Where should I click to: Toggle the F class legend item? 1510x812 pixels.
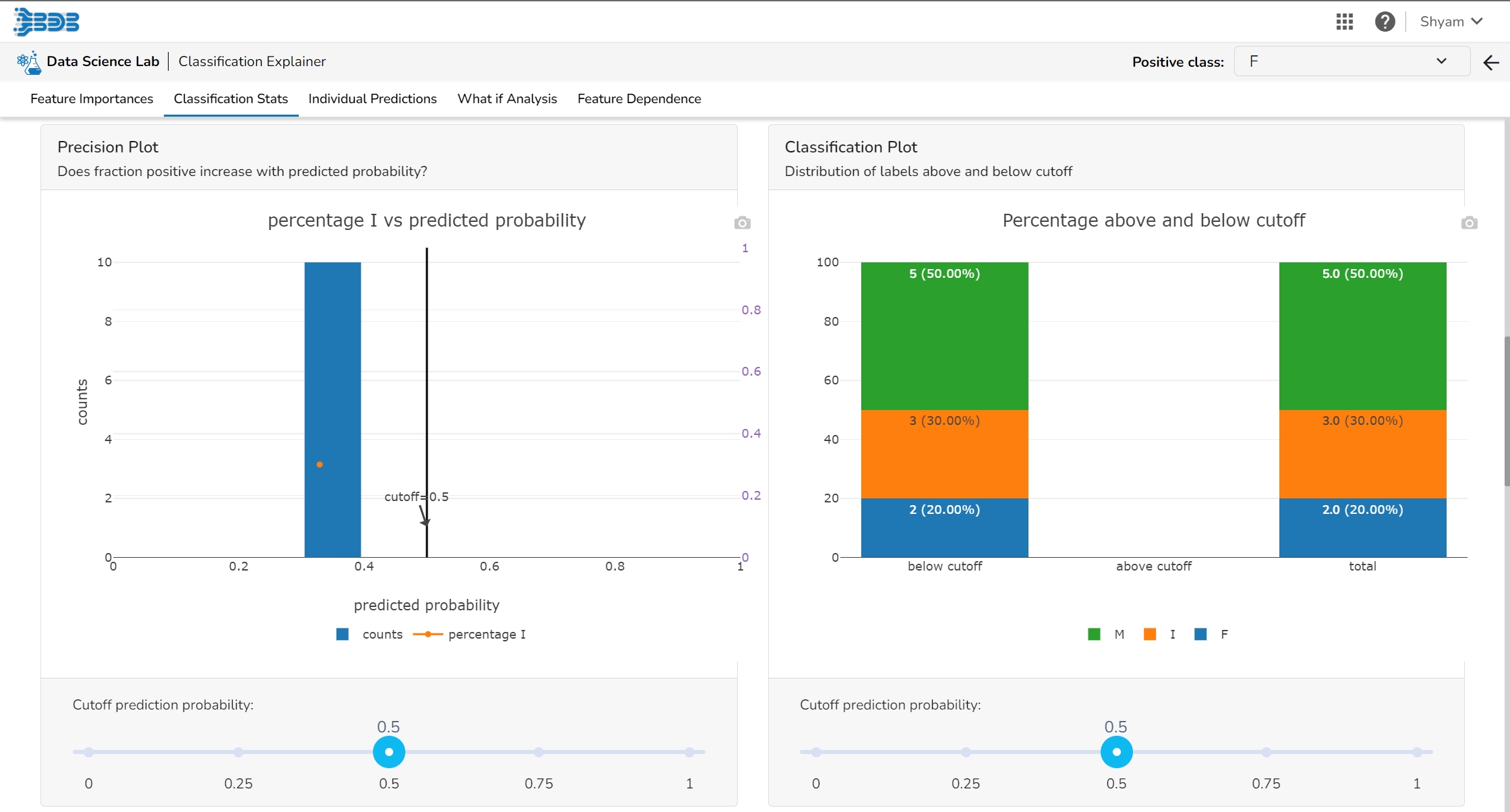click(x=1211, y=634)
